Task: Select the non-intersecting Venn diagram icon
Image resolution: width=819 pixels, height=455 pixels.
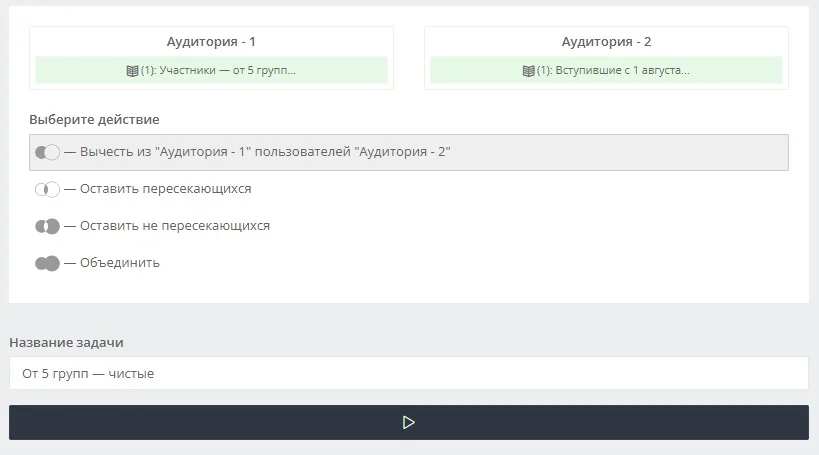Action: tap(47, 226)
